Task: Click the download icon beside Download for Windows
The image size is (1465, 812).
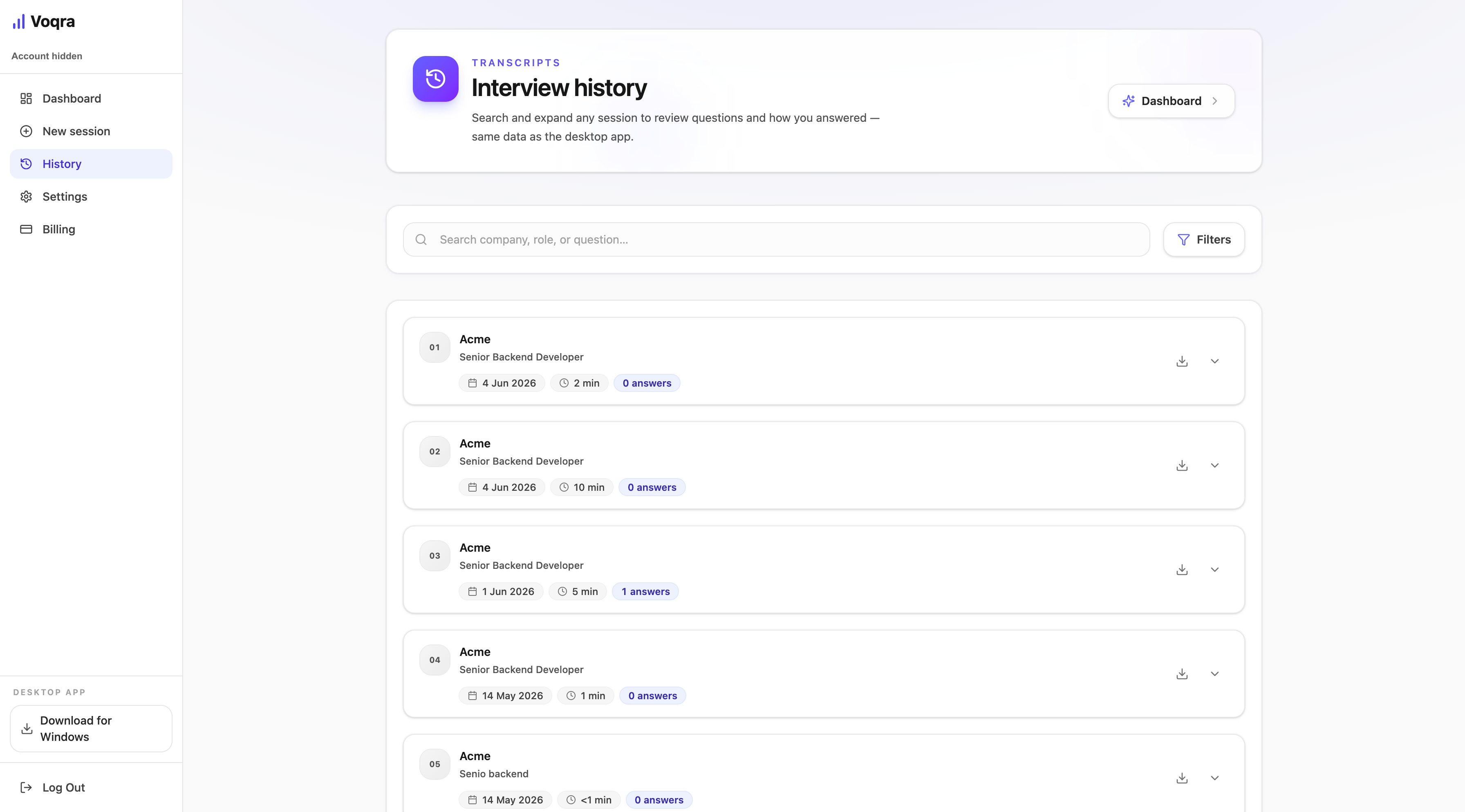Action: point(27,728)
